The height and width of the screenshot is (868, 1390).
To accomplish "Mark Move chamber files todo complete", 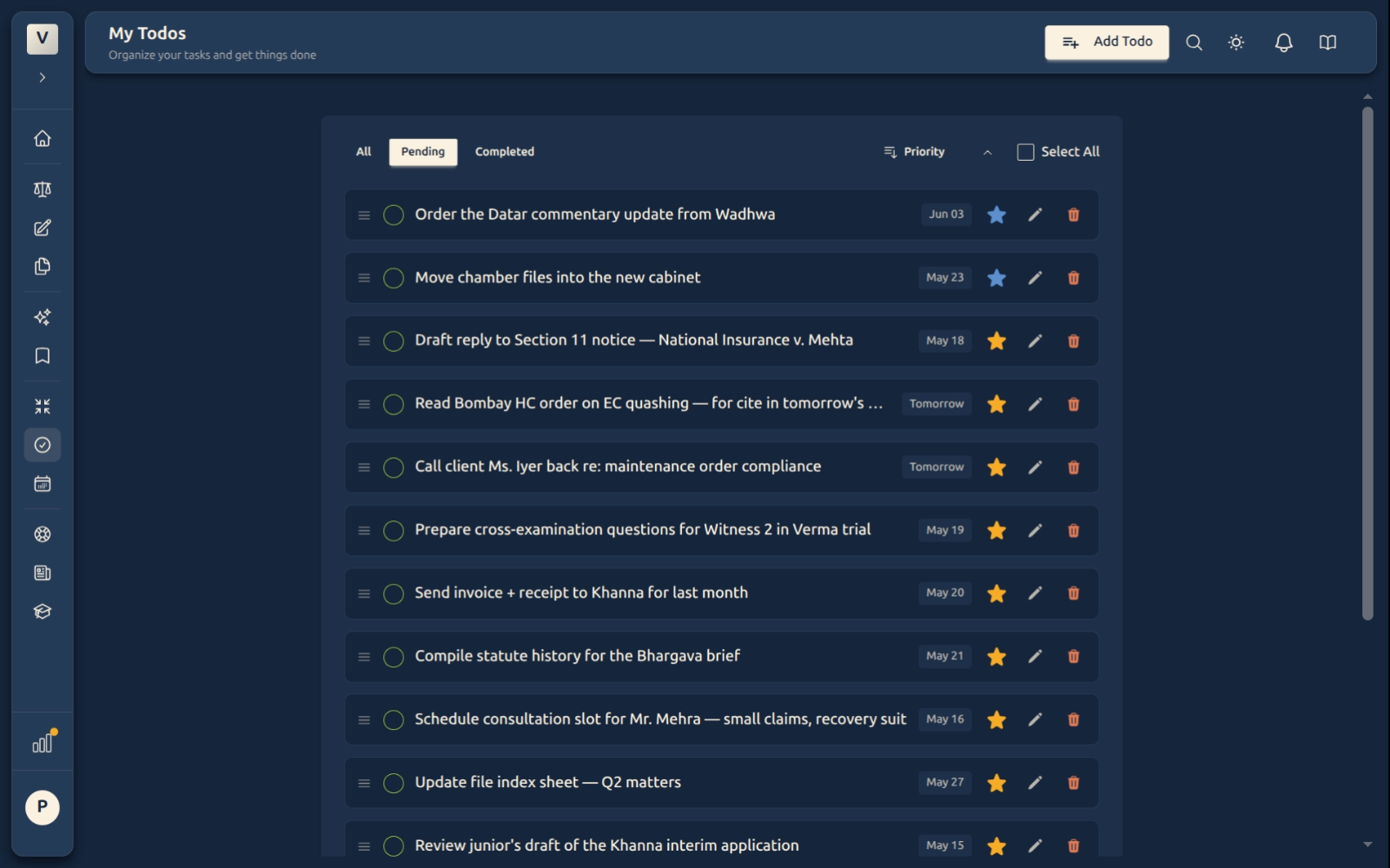I will 394,278.
